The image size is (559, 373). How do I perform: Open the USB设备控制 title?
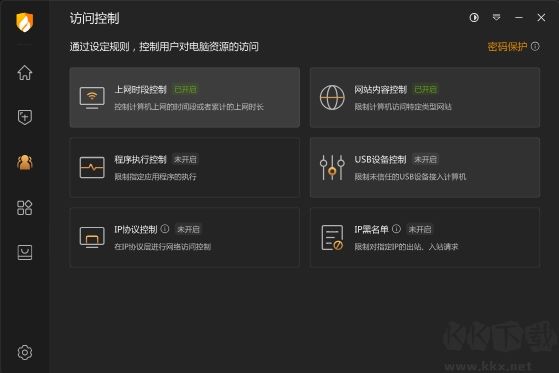click(x=380, y=159)
